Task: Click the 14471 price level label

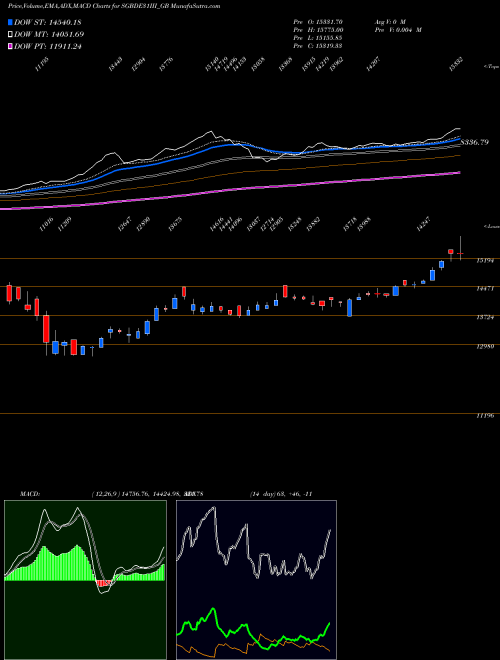Action: click(485, 289)
